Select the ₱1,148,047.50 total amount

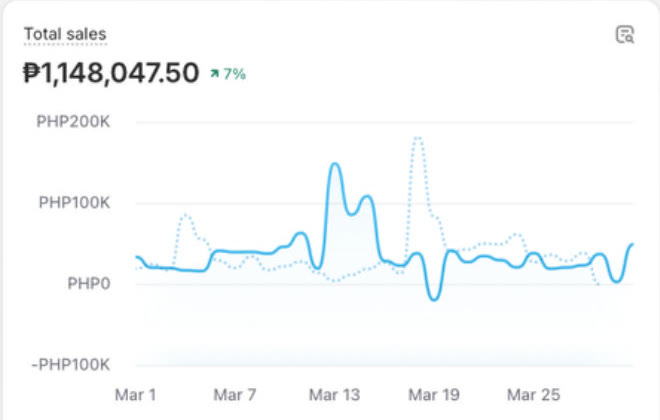pos(111,72)
